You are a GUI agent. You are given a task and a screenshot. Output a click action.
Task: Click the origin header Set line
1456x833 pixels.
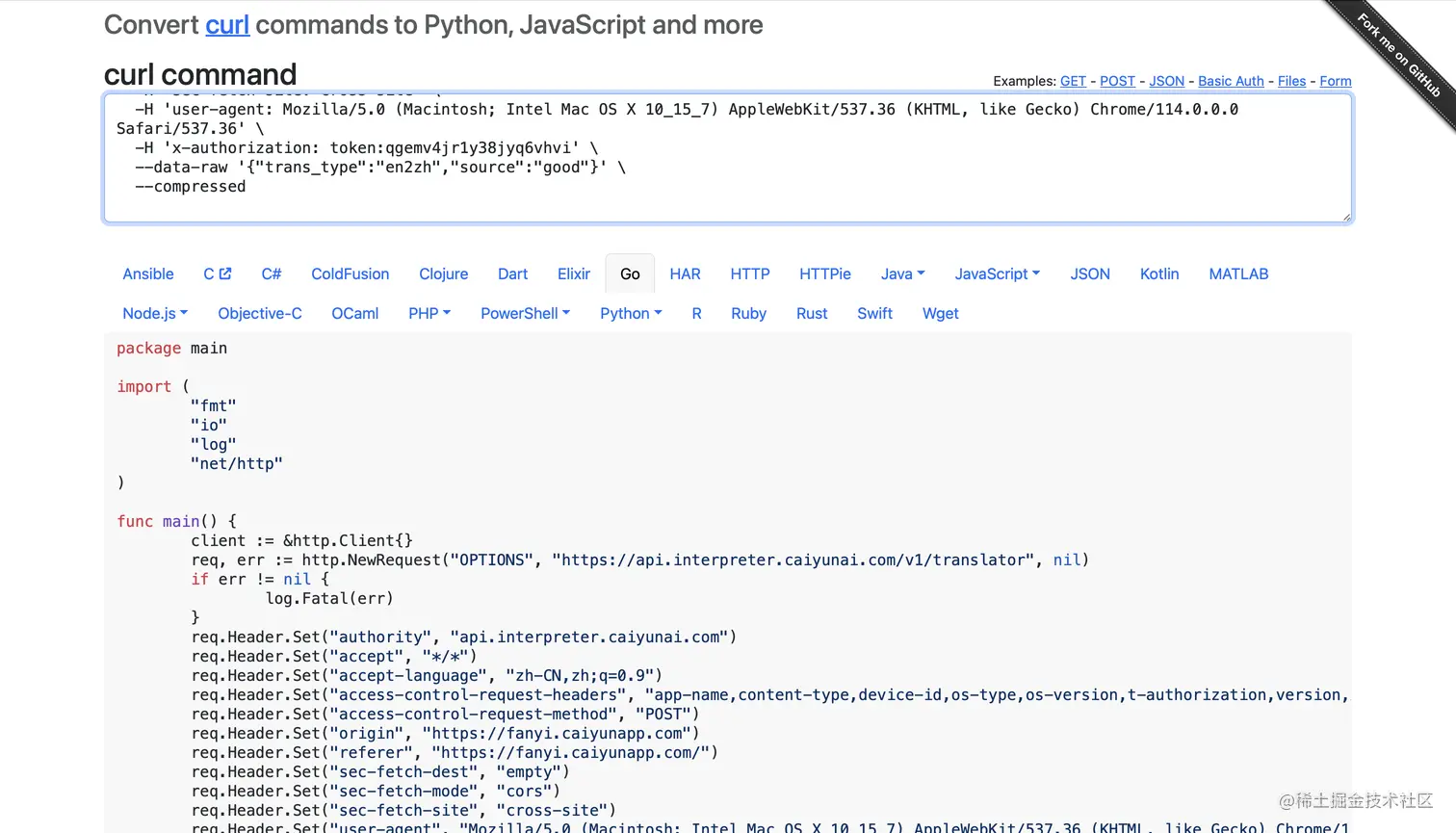point(445,733)
